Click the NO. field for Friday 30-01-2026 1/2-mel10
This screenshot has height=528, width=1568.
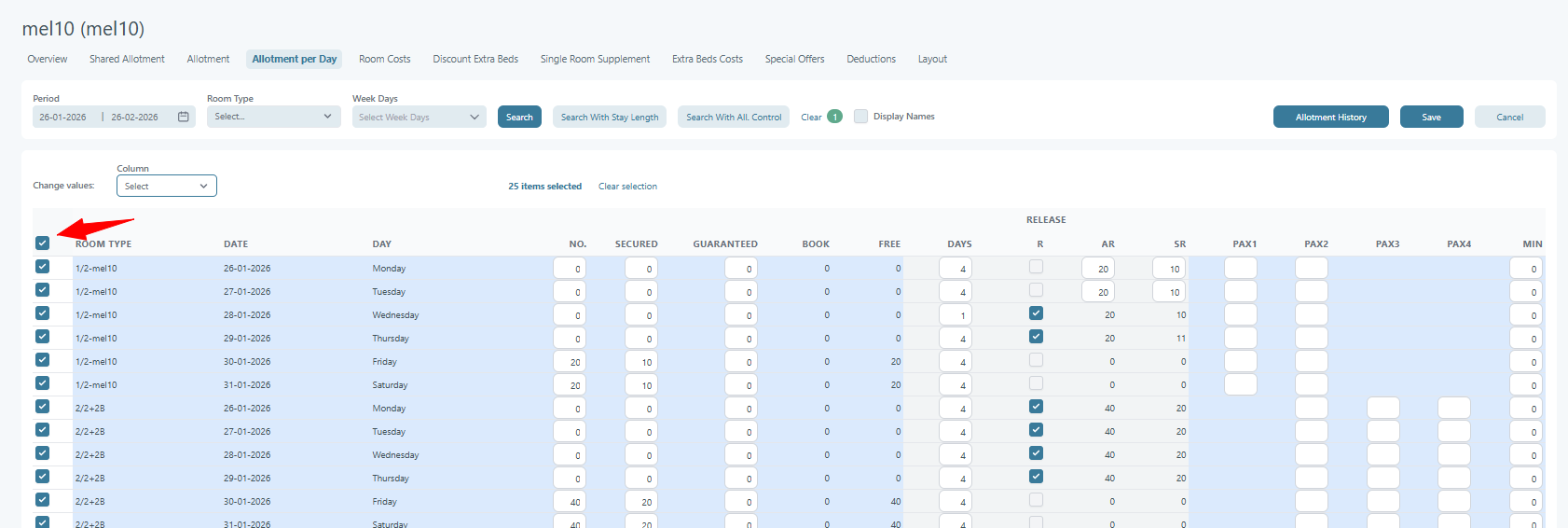(570, 362)
